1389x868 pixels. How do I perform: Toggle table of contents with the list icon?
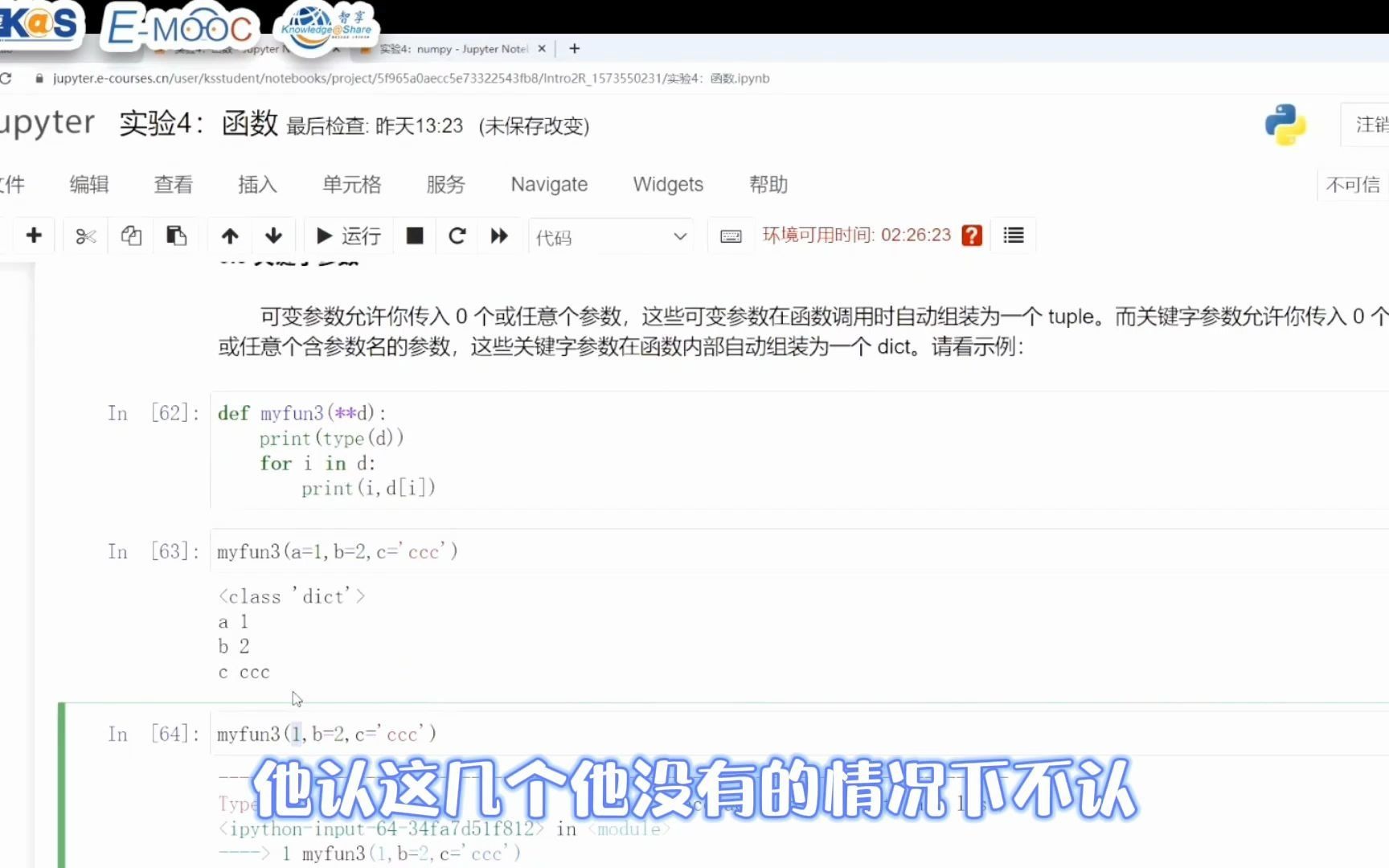[1014, 235]
